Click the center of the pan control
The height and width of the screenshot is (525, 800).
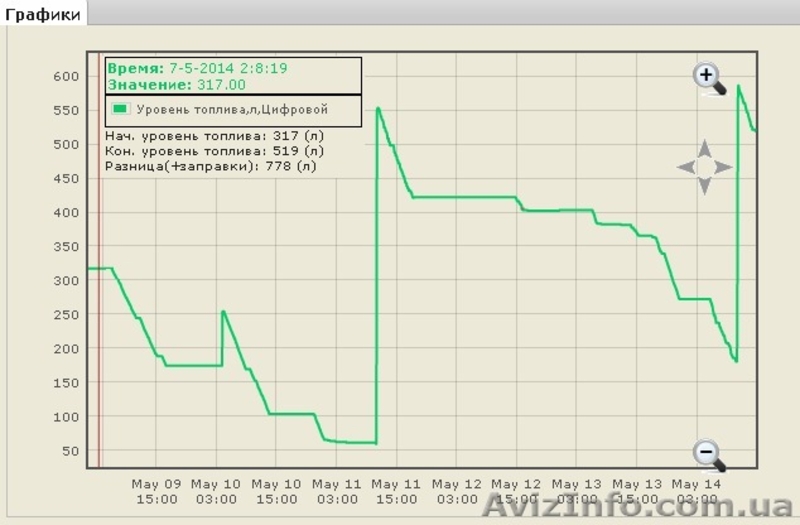[x=704, y=167]
